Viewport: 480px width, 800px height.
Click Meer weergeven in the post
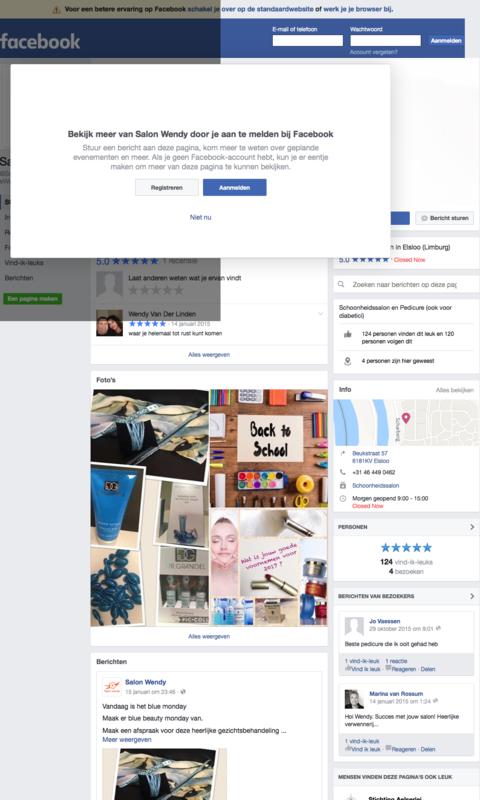click(127, 739)
